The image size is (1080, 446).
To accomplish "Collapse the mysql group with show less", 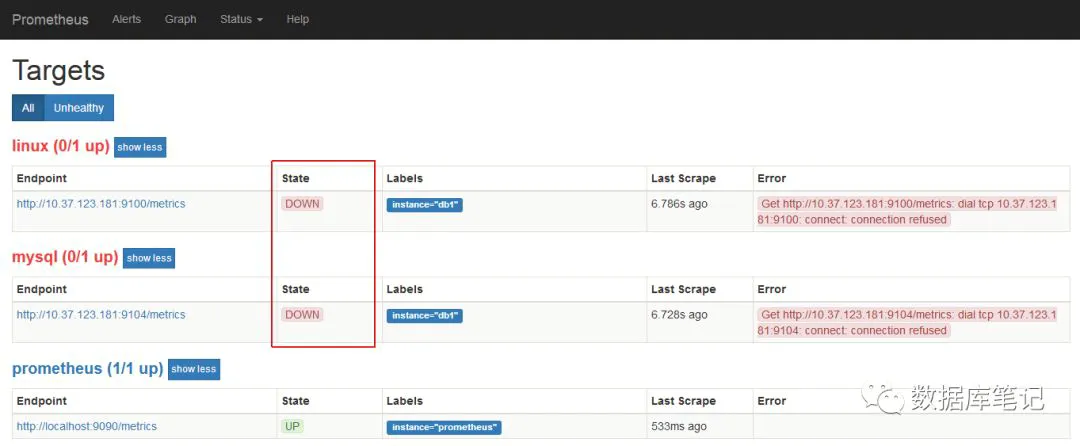I will tap(149, 258).
